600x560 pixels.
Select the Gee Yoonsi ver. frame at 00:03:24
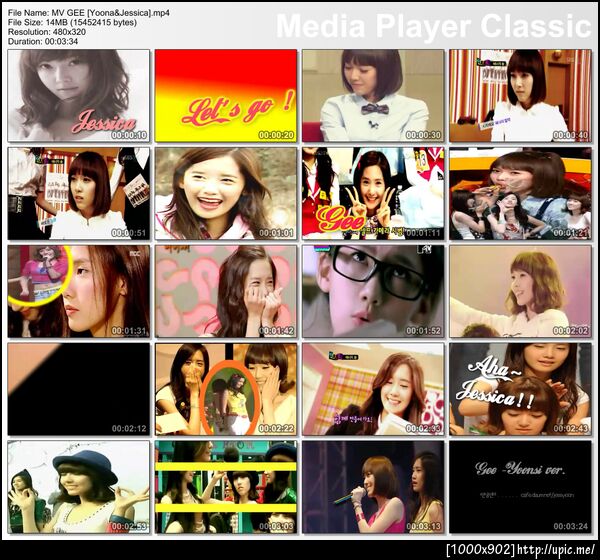[520, 487]
